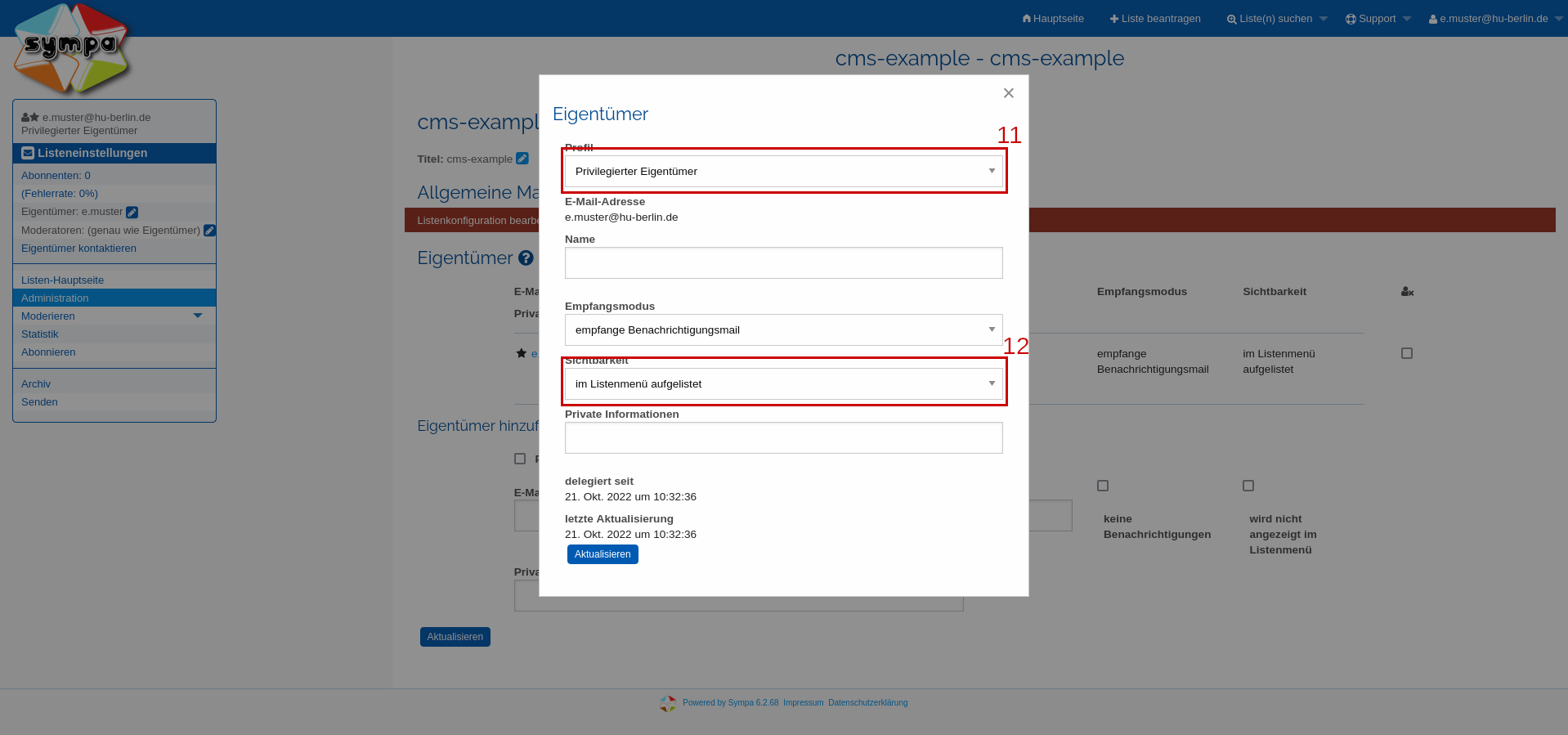Click the remove-user icon in table header
Viewport: 1568px width, 735px height.
click(x=1407, y=292)
